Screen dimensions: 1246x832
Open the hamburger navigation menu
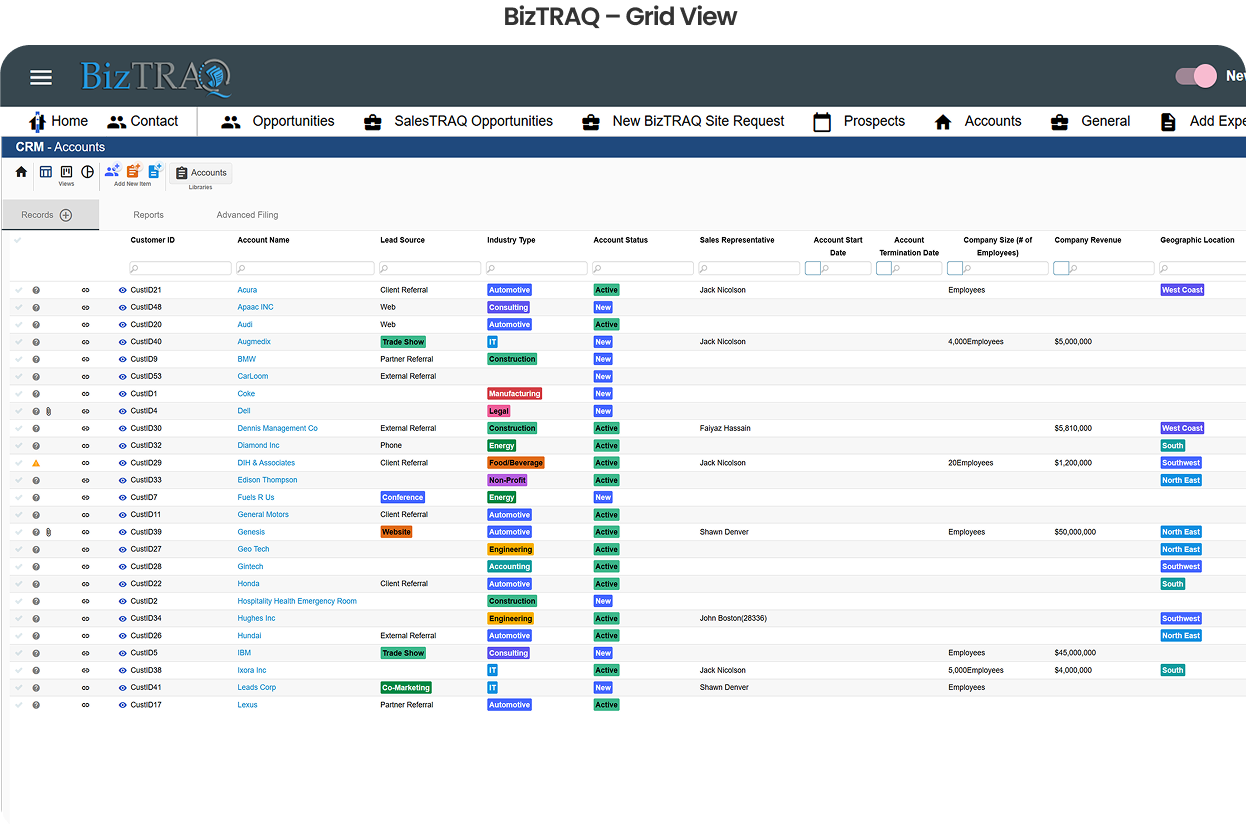click(41, 77)
